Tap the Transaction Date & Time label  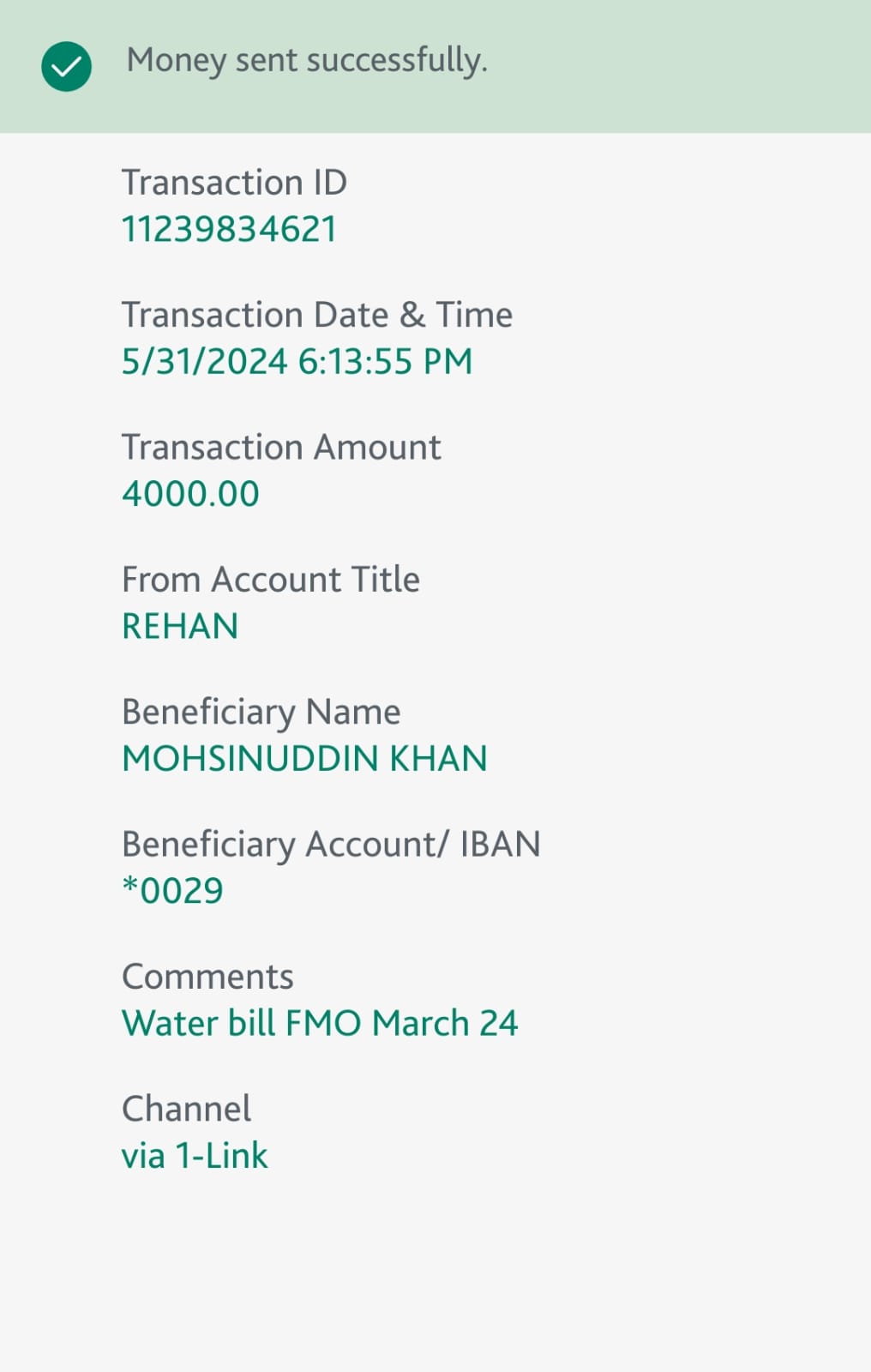coord(316,315)
